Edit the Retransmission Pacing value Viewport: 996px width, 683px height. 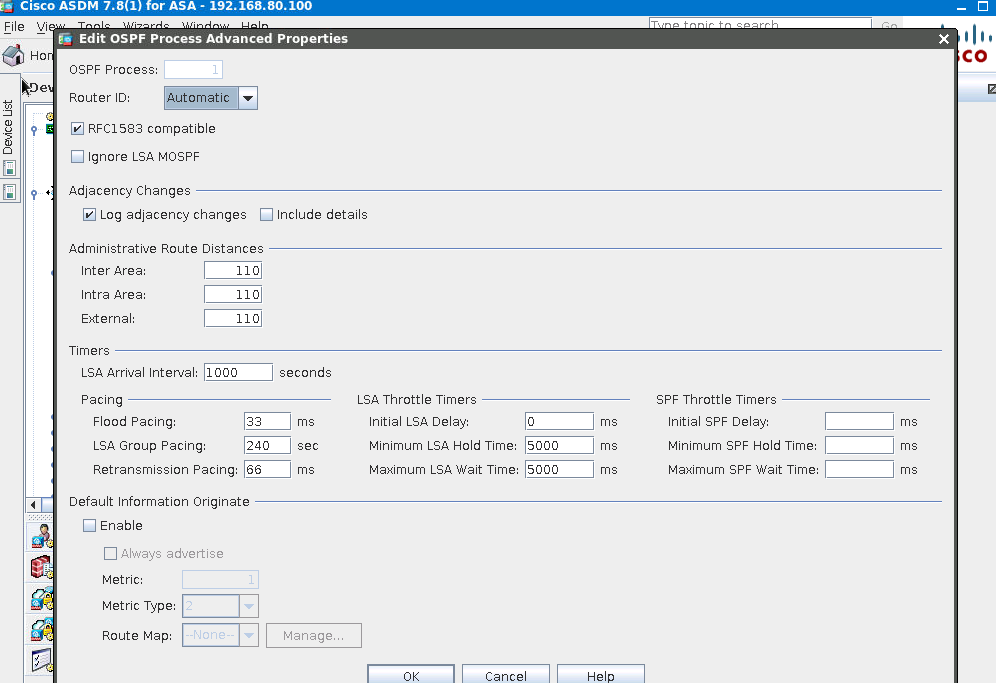tap(267, 470)
